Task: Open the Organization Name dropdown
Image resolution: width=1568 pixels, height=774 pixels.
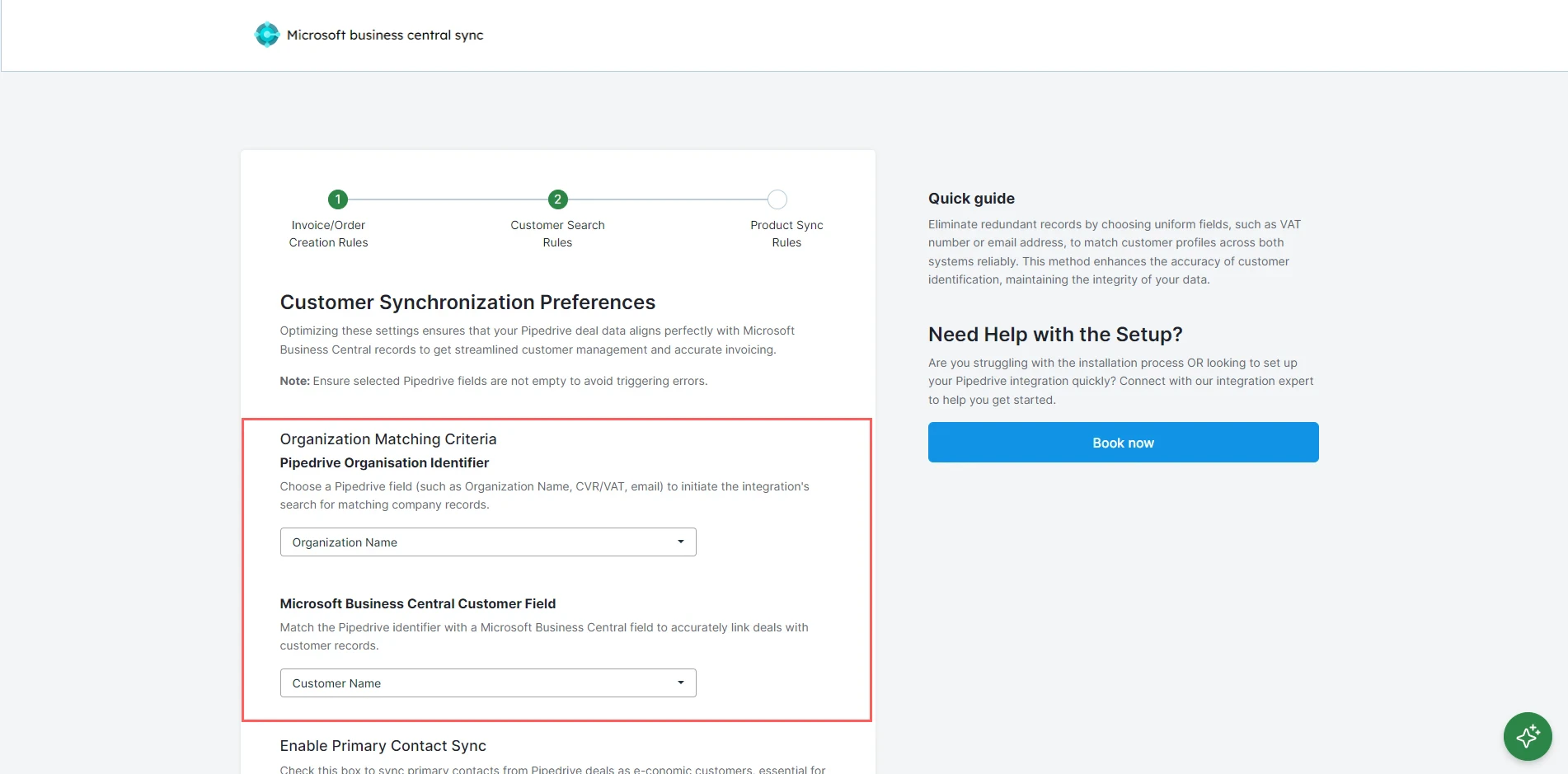Action: point(488,542)
